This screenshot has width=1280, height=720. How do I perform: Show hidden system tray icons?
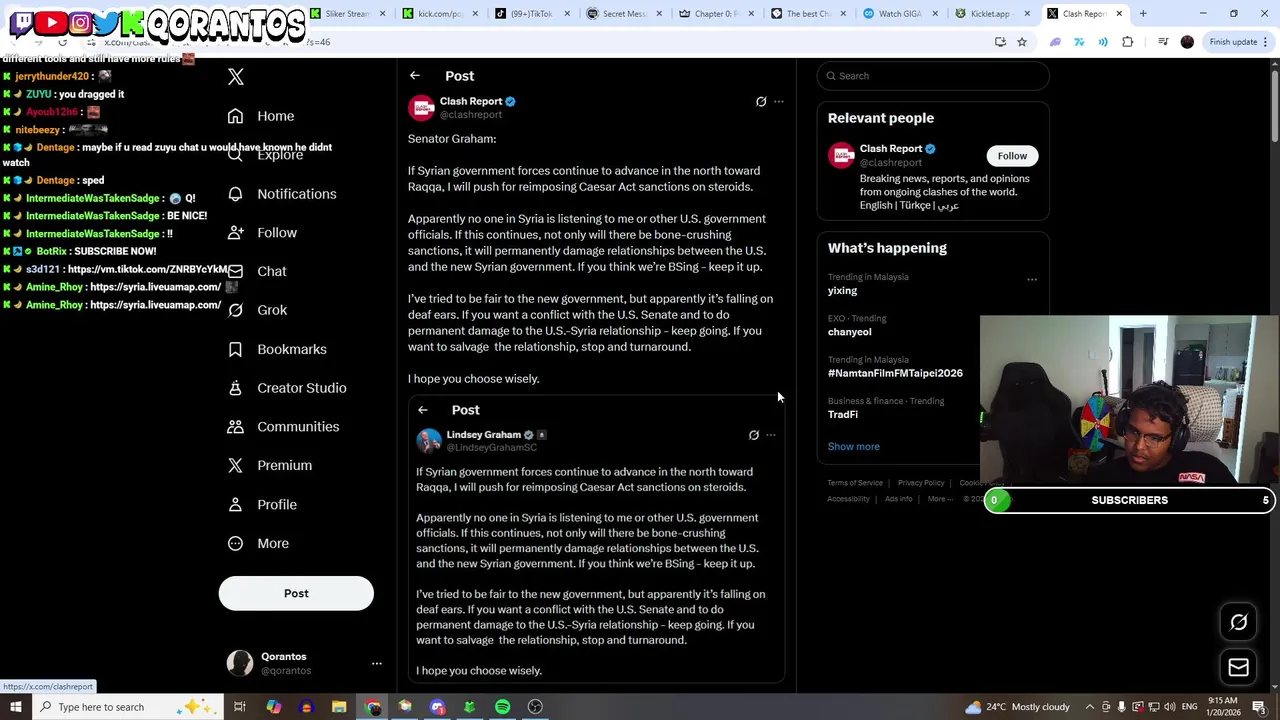point(1090,707)
